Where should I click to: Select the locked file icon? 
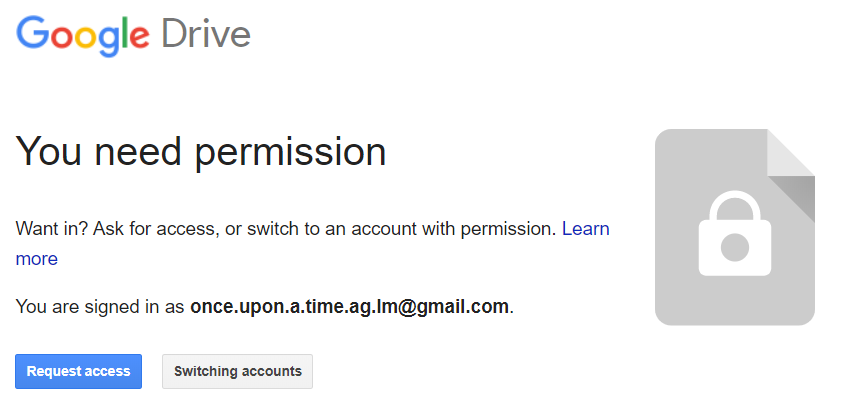(x=735, y=227)
